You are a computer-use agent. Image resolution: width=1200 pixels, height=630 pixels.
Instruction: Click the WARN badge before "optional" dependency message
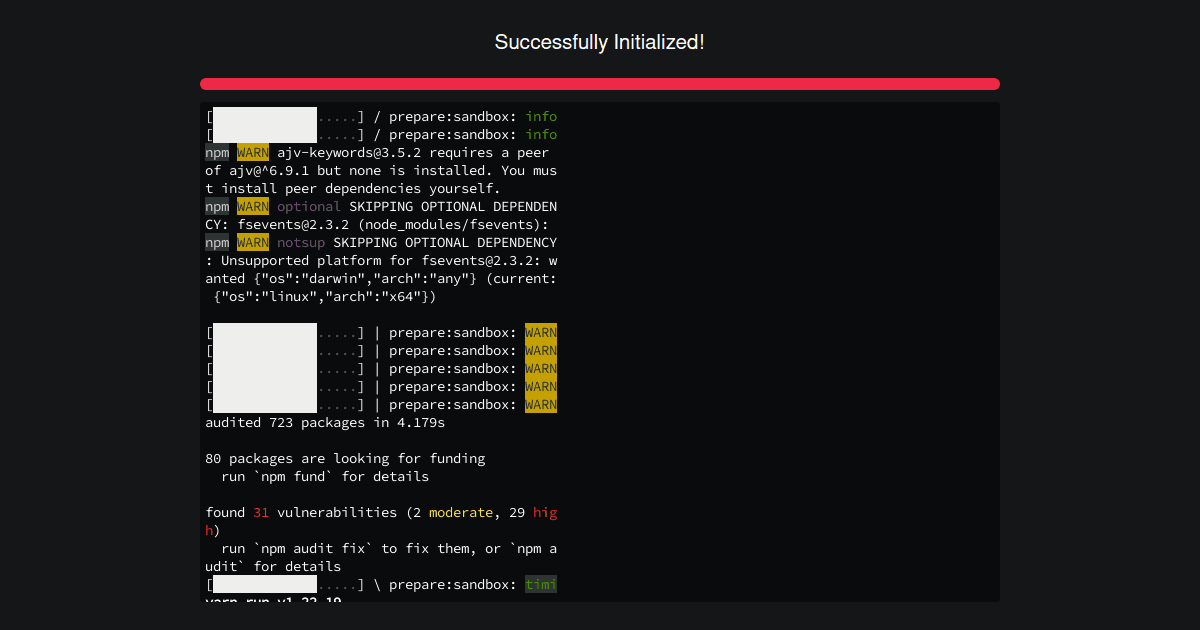[x=252, y=206]
